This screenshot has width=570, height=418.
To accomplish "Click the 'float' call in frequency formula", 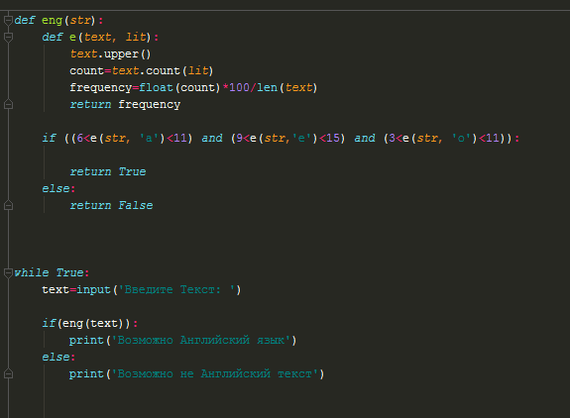I will coord(156,88).
